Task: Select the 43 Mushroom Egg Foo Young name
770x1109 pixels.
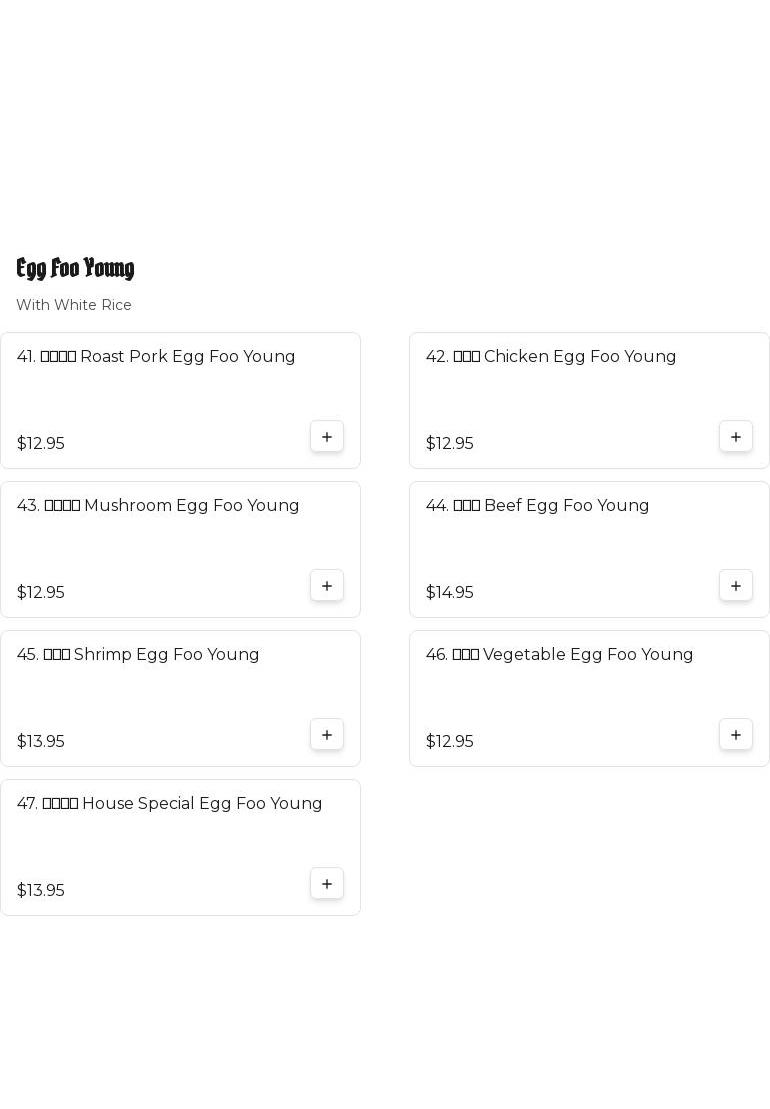Action: click(158, 506)
